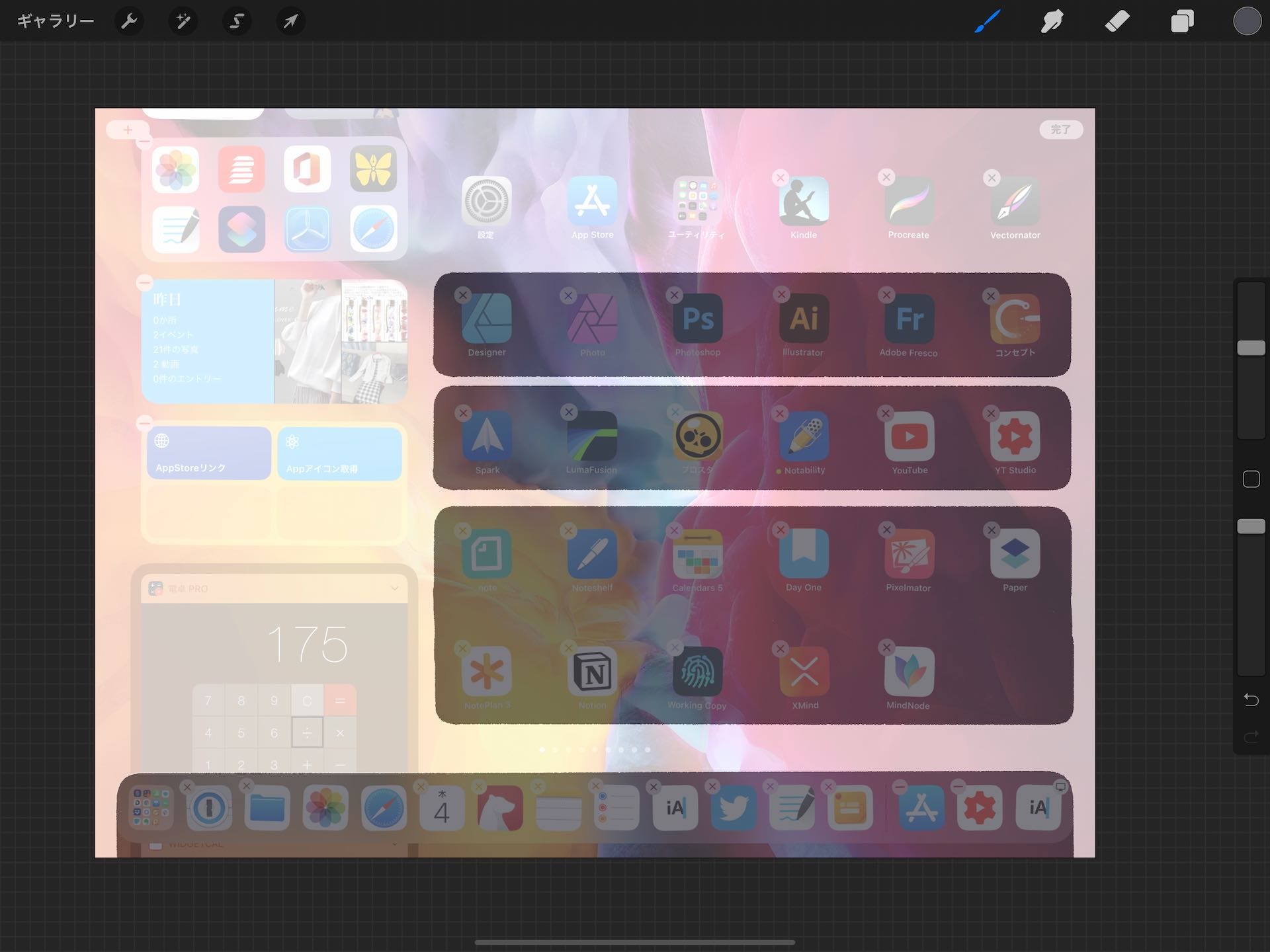Open the Illustrator Ai icon
This screenshot has width=1270, height=952.
(804, 319)
